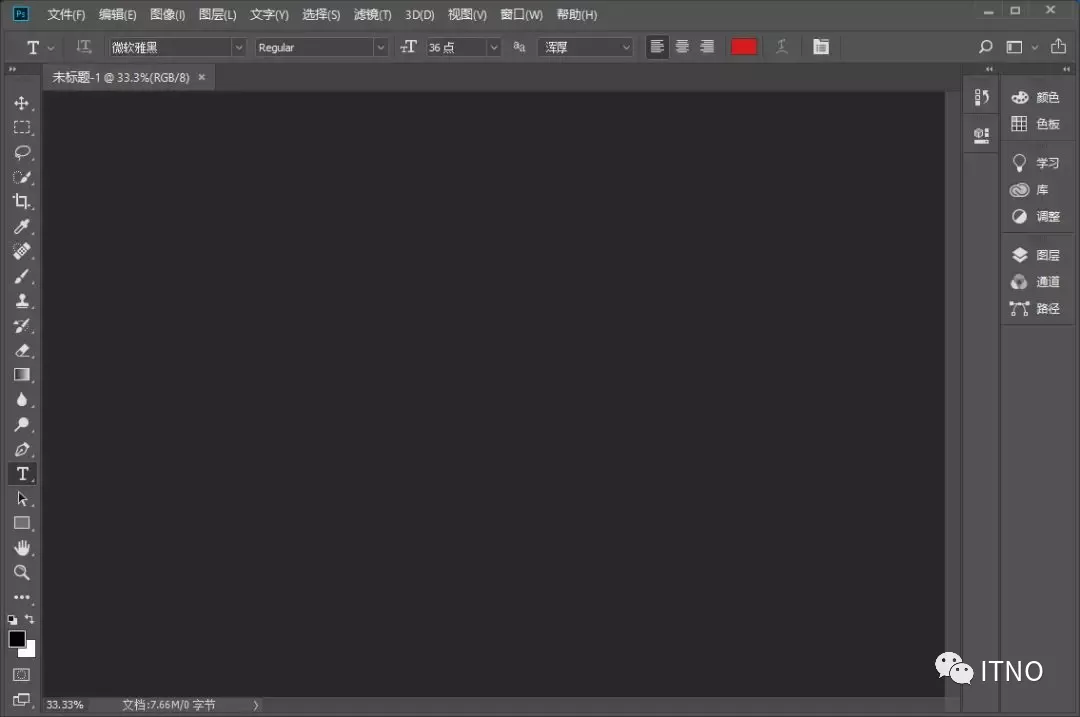The width and height of the screenshot is (1080, 717).
Task: Select the Pen tool
Action: pos(21,449)
